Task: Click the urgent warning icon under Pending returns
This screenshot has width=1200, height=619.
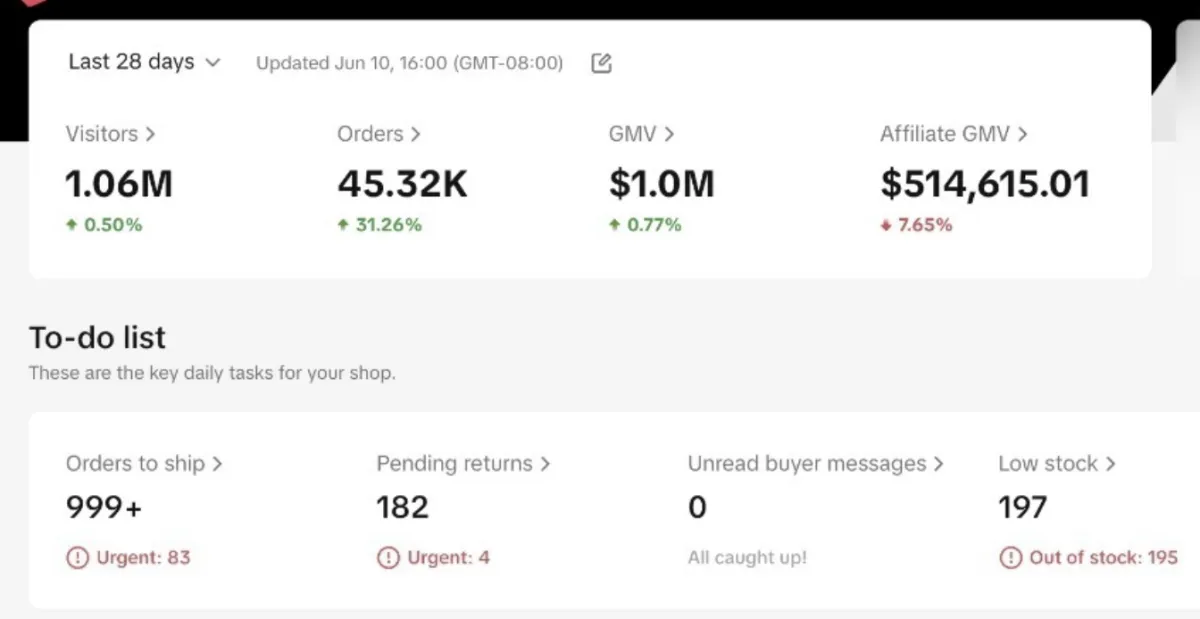Action: (x=388, y=558)
